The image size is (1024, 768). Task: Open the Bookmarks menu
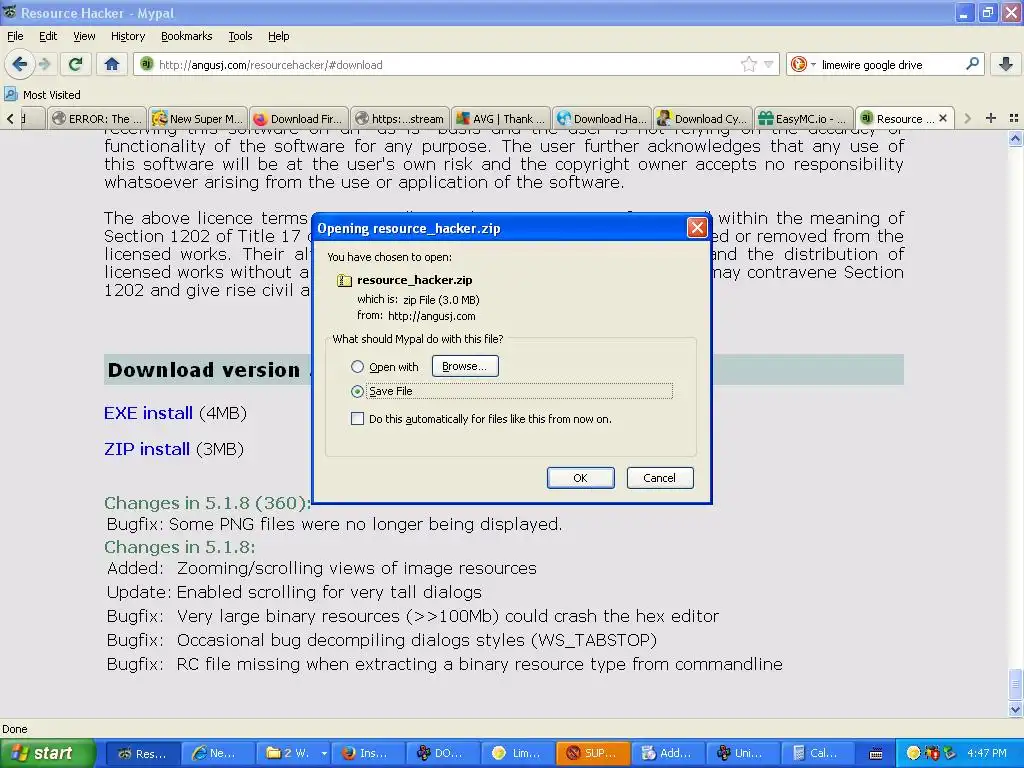pos(186,36)
